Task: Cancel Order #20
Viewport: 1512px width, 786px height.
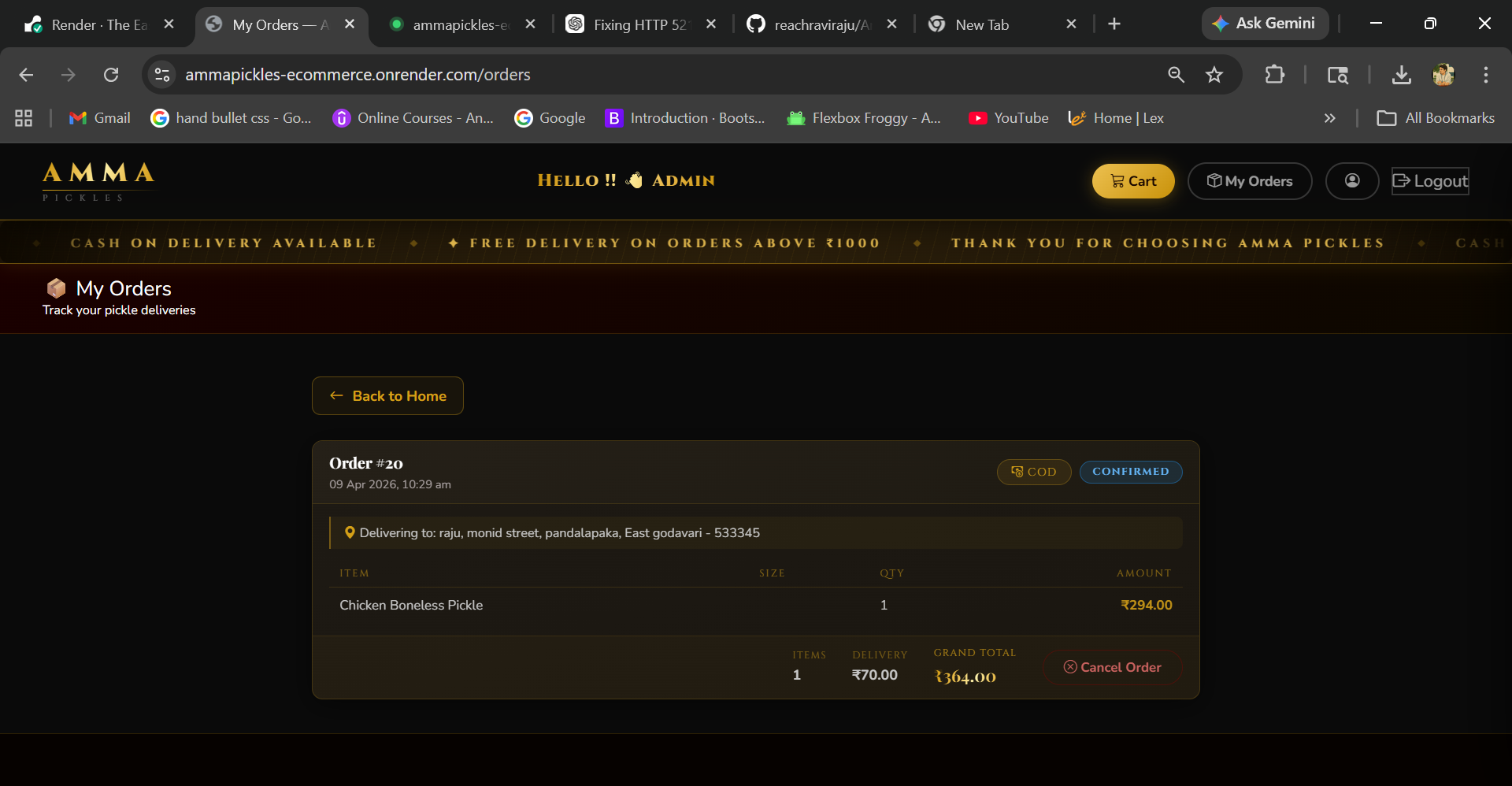Action: 1112,667
